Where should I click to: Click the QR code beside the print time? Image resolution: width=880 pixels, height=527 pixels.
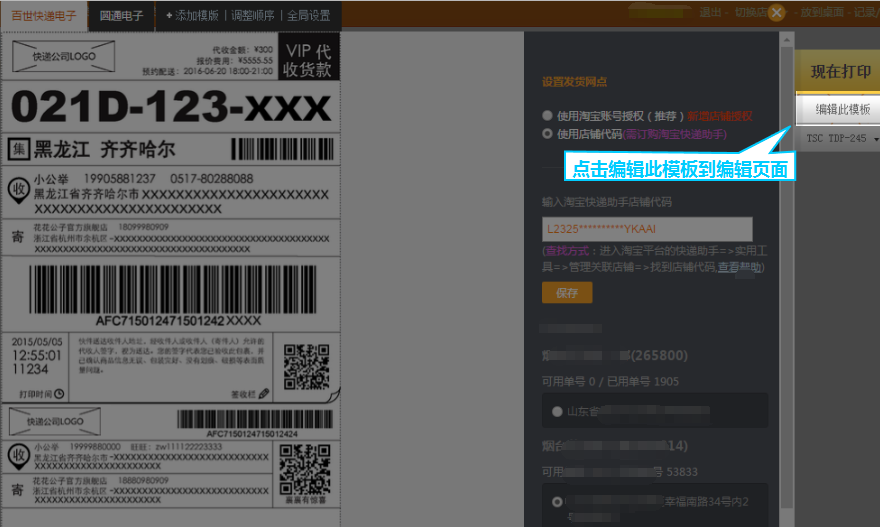click(305, 366)
